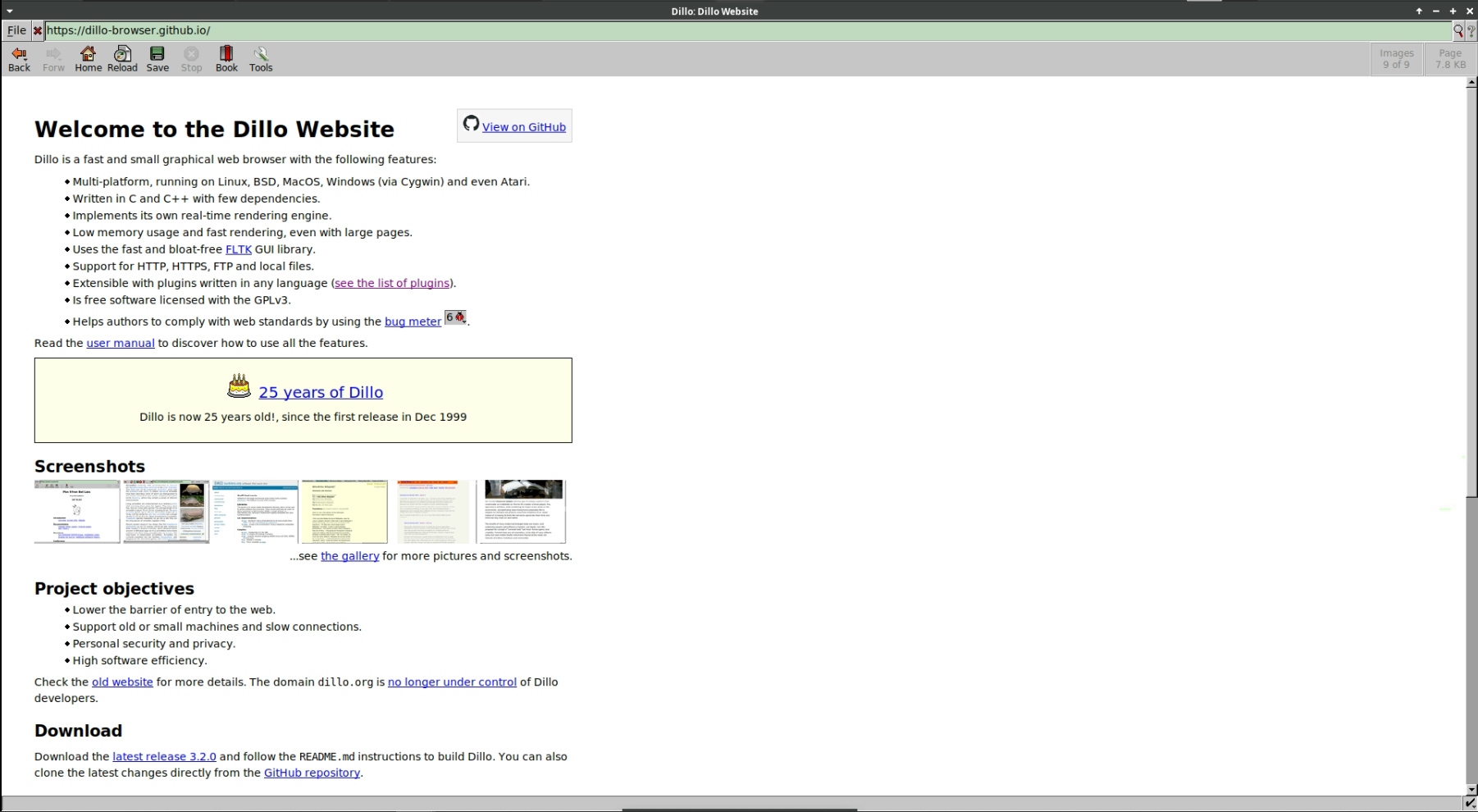Click the Screenshots heading
Image resolution: width=1478 pixels, height=812 pixels.
pyautogui.click(x=89, y=467)
